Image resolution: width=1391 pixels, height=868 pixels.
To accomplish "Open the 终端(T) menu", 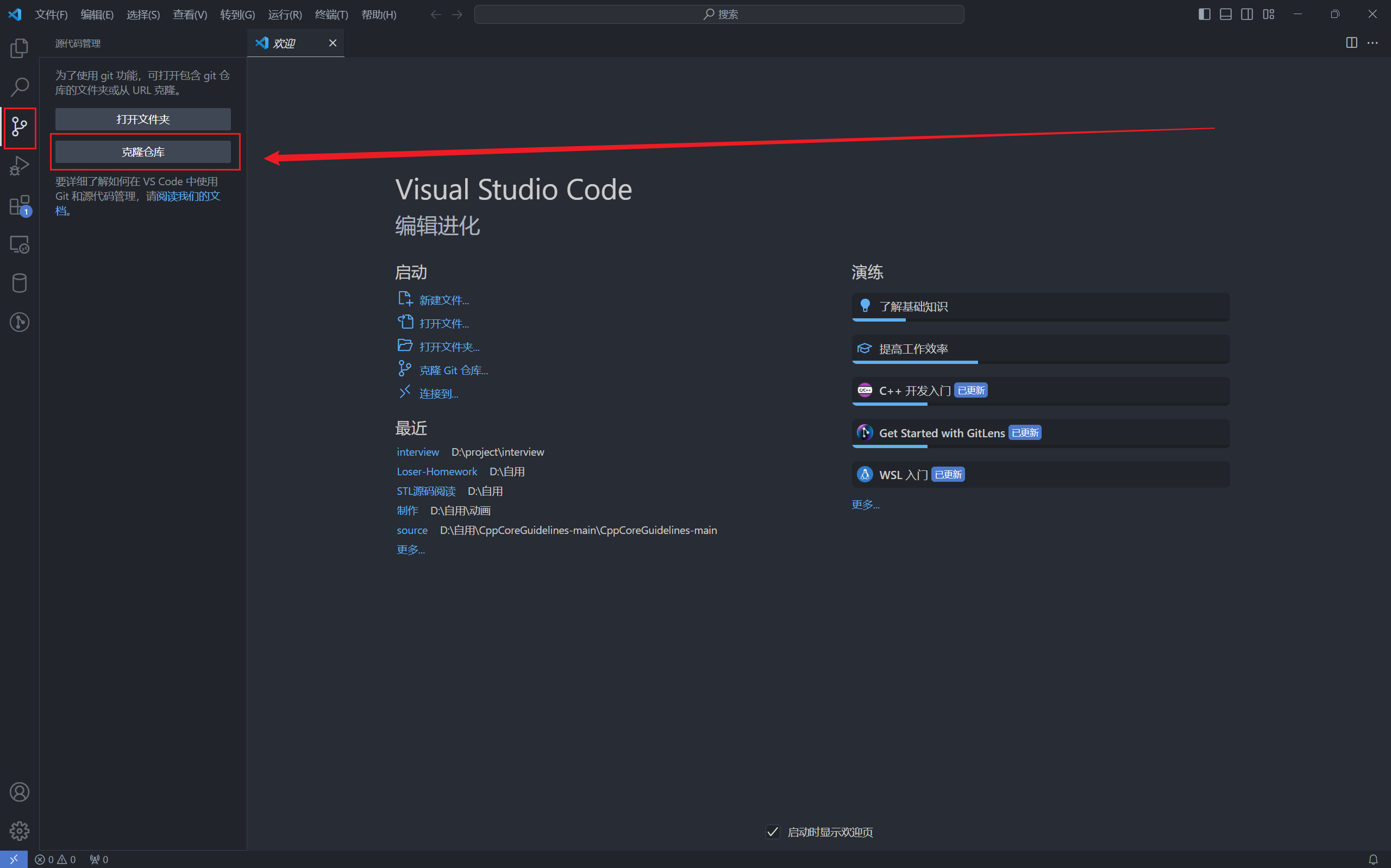I will pyautogui.click(x=331, y=14).
